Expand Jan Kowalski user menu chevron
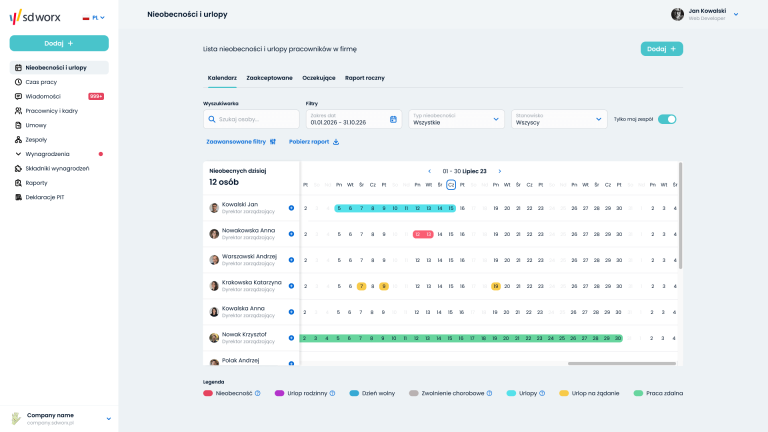Screen dimensions: 768x432 coord(736,15)
